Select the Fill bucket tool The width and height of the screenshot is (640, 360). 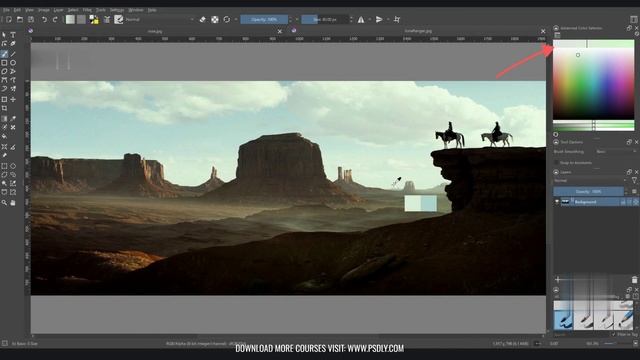pos(4,136)
